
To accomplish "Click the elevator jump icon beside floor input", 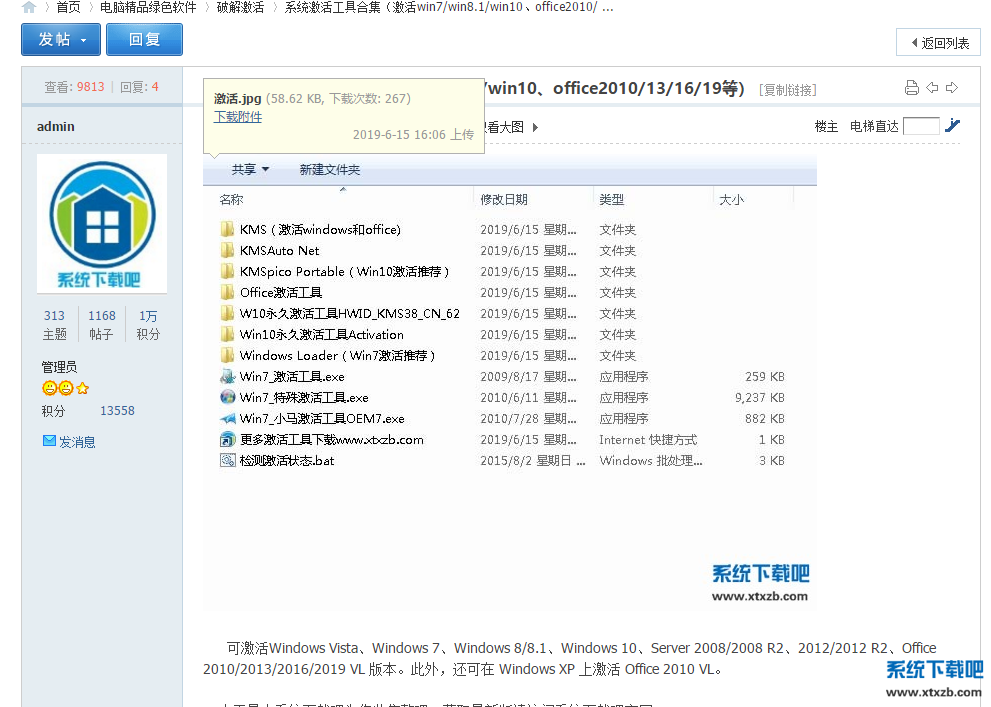I will tap(953, 126).
